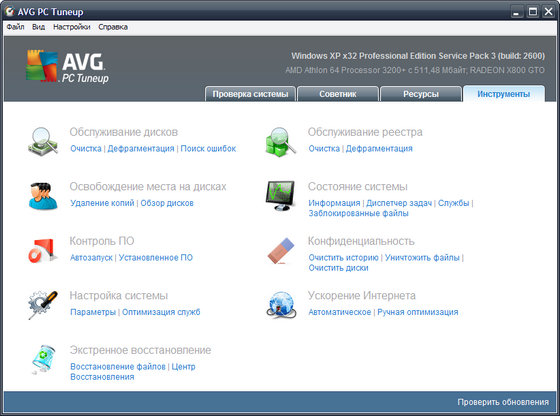
Task: Click the system settings gear and screwdriver icon
Action: (x=43, y=305)
